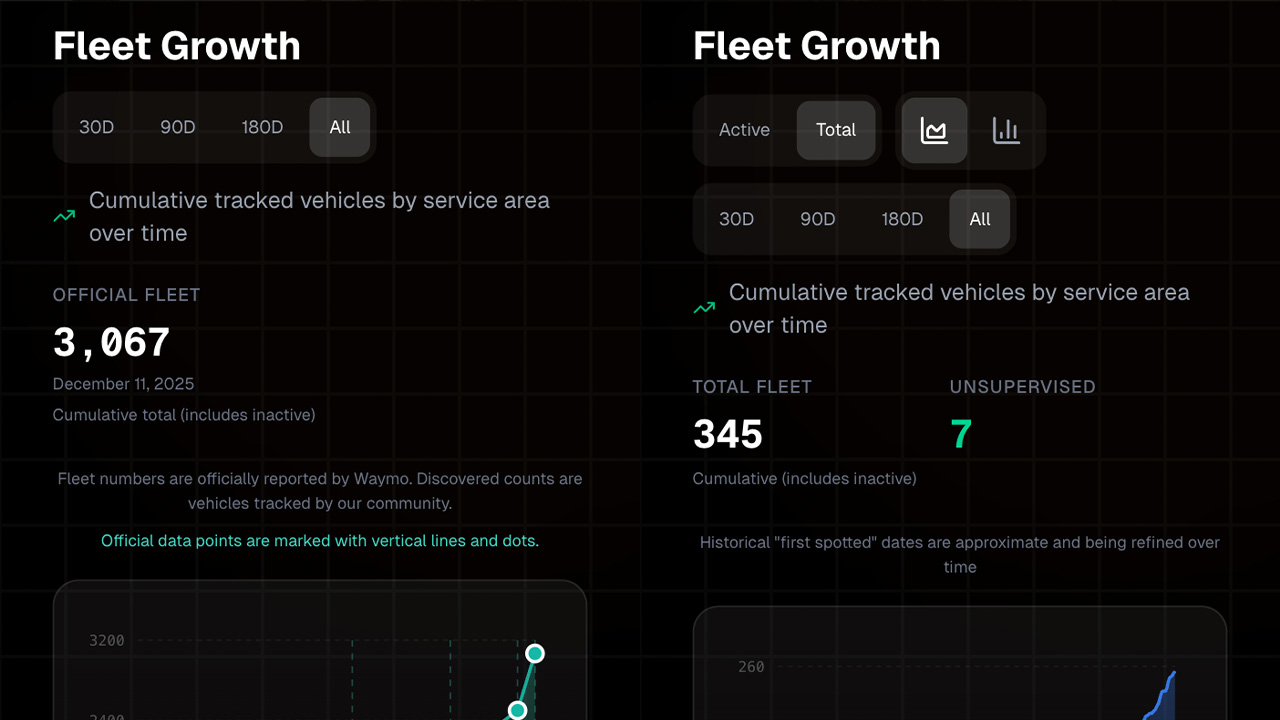Viewport: 1280px width, 720px height.
Task: Switch to the bar chart view icon
Action: (x=1006, y=130)
